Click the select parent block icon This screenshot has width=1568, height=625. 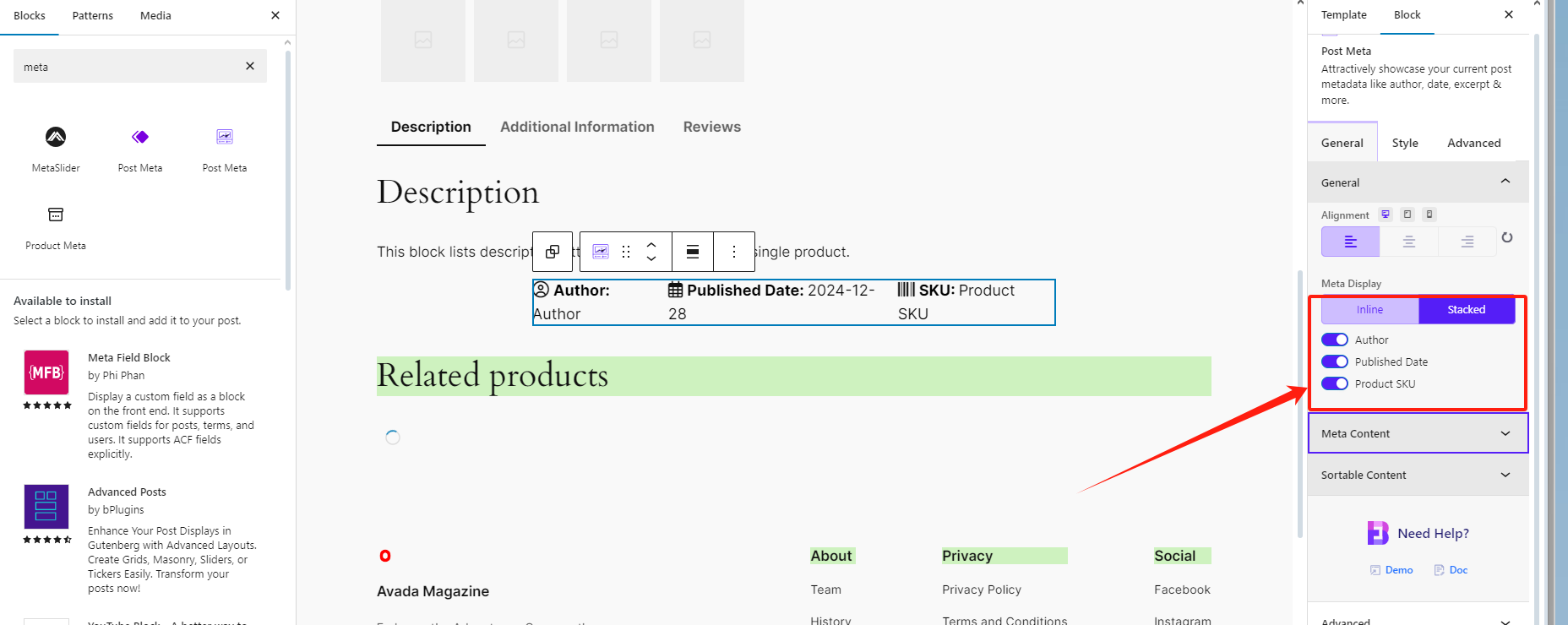[x=553, y=252]
